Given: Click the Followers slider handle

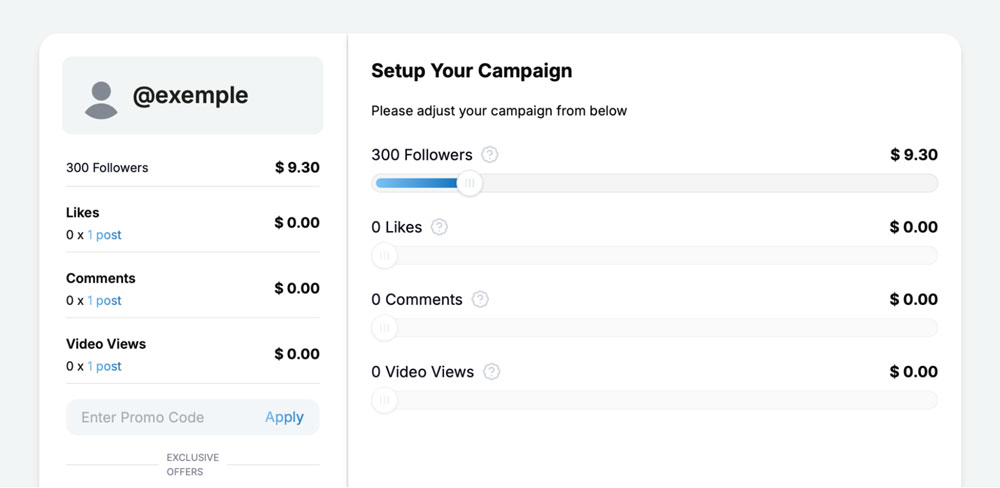Looking at the screenshot, I should (469, 183).
